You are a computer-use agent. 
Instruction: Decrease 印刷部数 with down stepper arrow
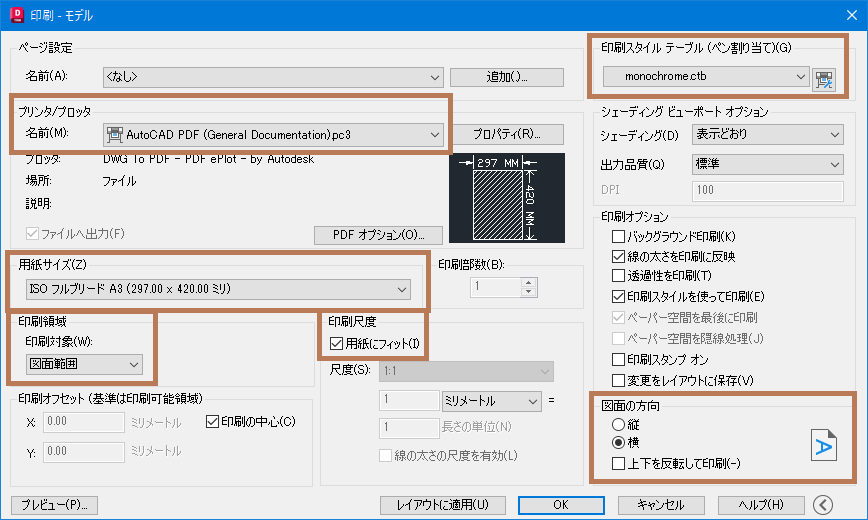(x=529, y=292)
